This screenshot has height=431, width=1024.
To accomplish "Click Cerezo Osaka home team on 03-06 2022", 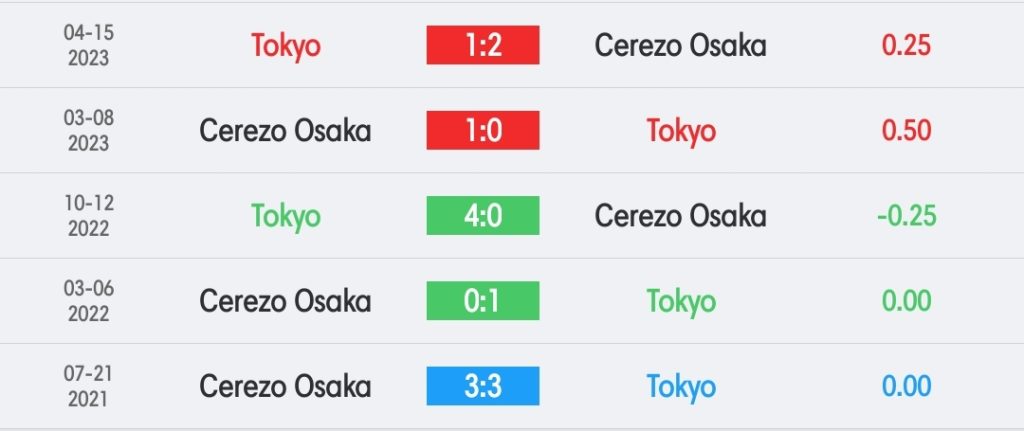I will pyautogui.click(x=285, y=301).
